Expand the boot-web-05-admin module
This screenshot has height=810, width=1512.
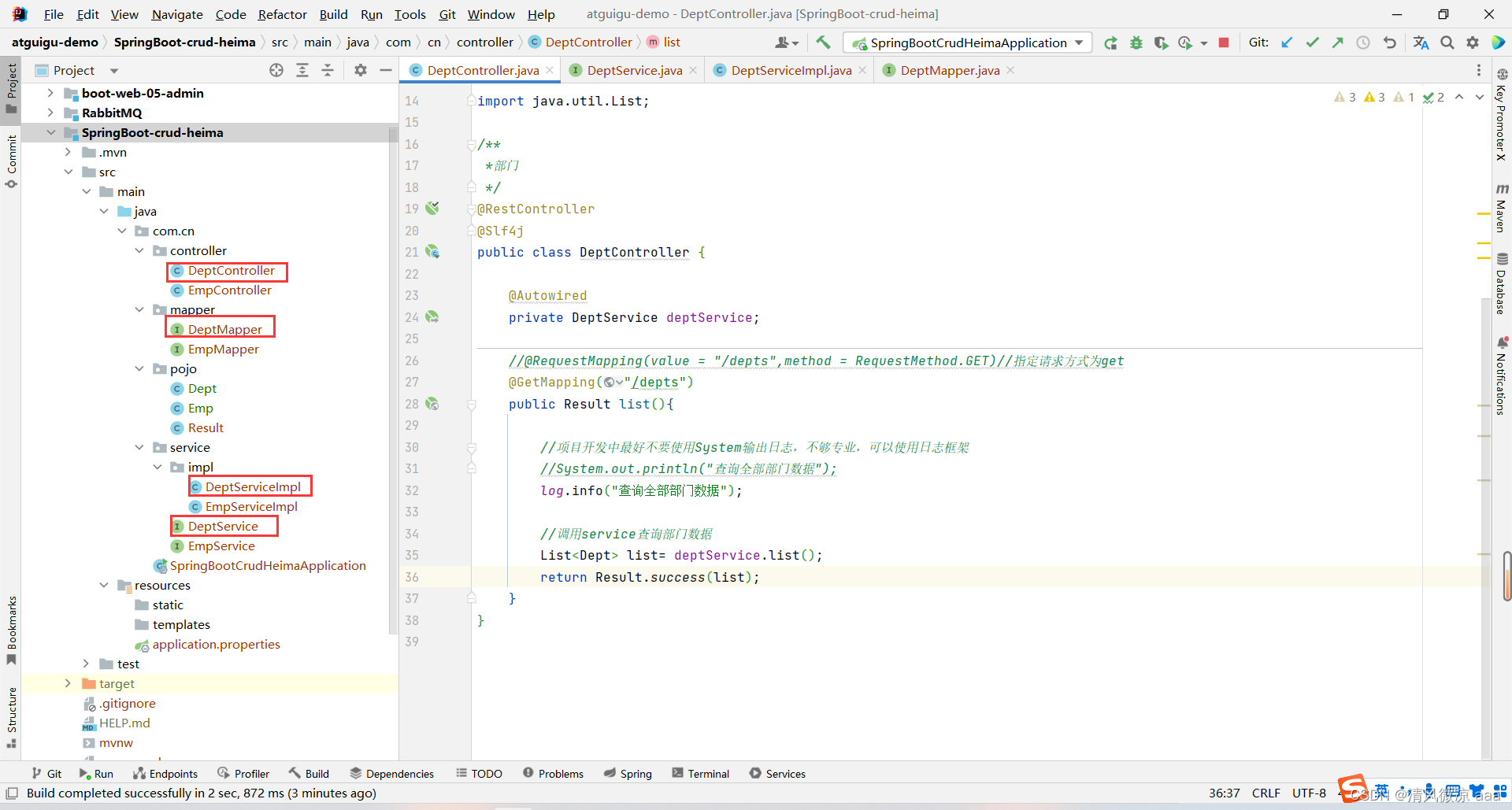[x=50, y=93]
